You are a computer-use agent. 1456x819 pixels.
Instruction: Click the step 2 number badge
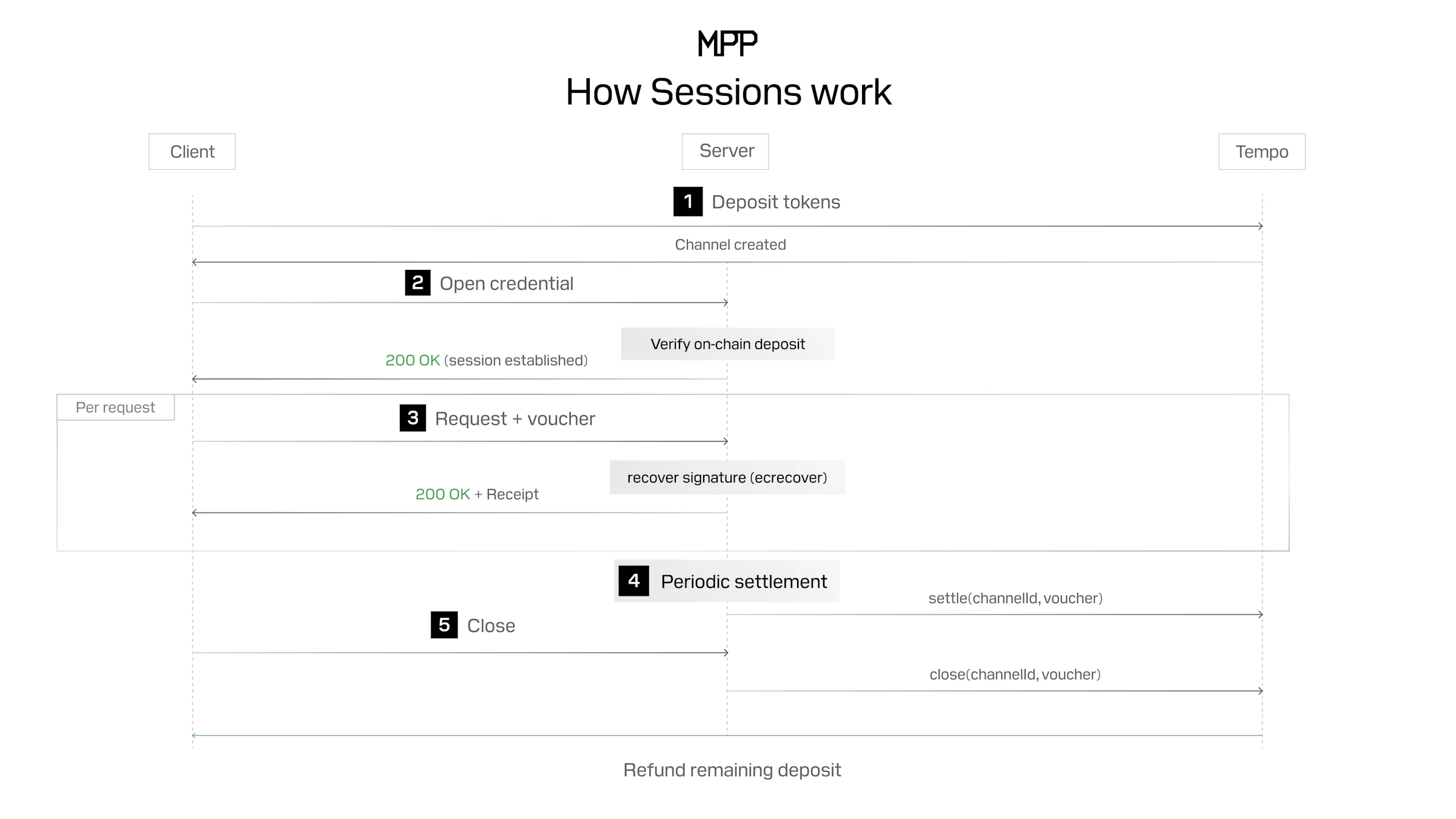point(417,283)
